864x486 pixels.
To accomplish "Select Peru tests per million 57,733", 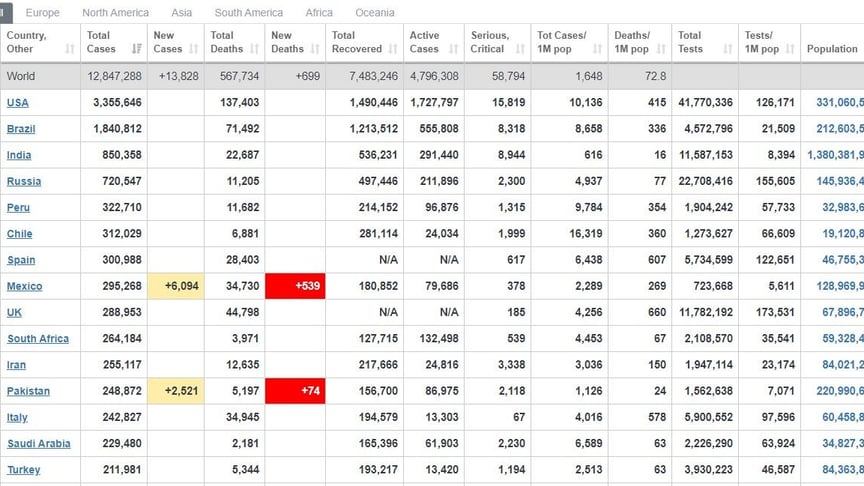I will pyautogui.click(x=778, y=208).
